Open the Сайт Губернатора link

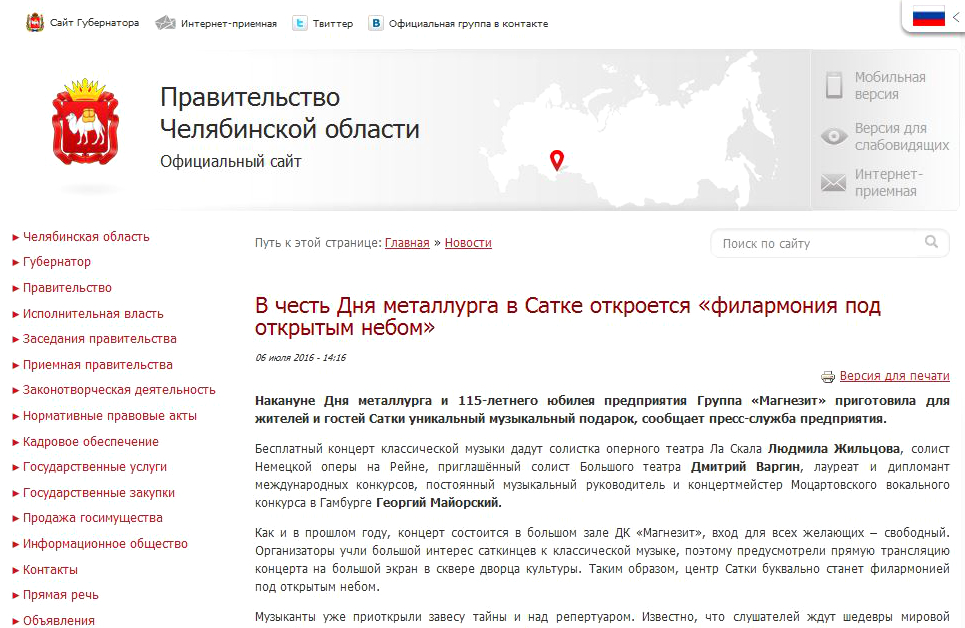pyautogui.click(x=94, y=23)
